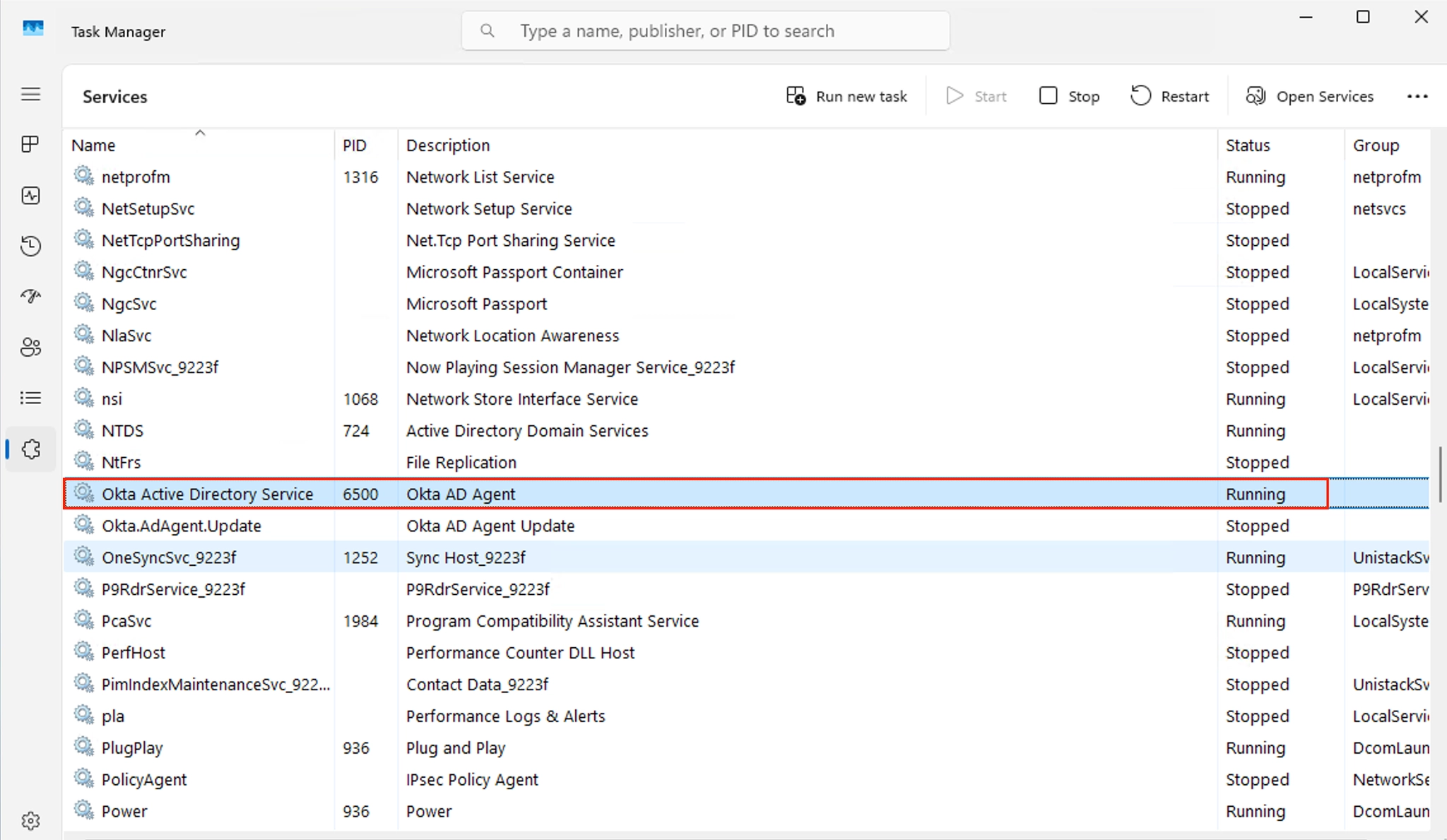
Task: Click the gear icon beside PcaSvc
Action: coord(84,620)
